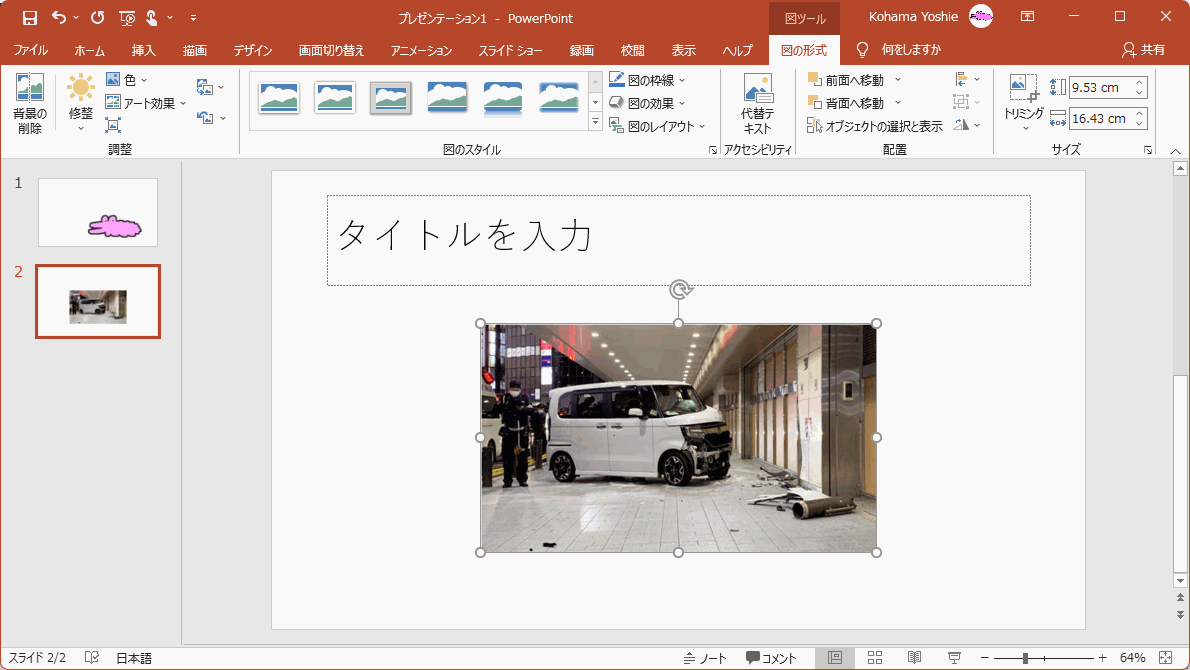This screenshot has width=1190, height=670.
Task: Click the zoom slider in status bar
Action: 1025,658
